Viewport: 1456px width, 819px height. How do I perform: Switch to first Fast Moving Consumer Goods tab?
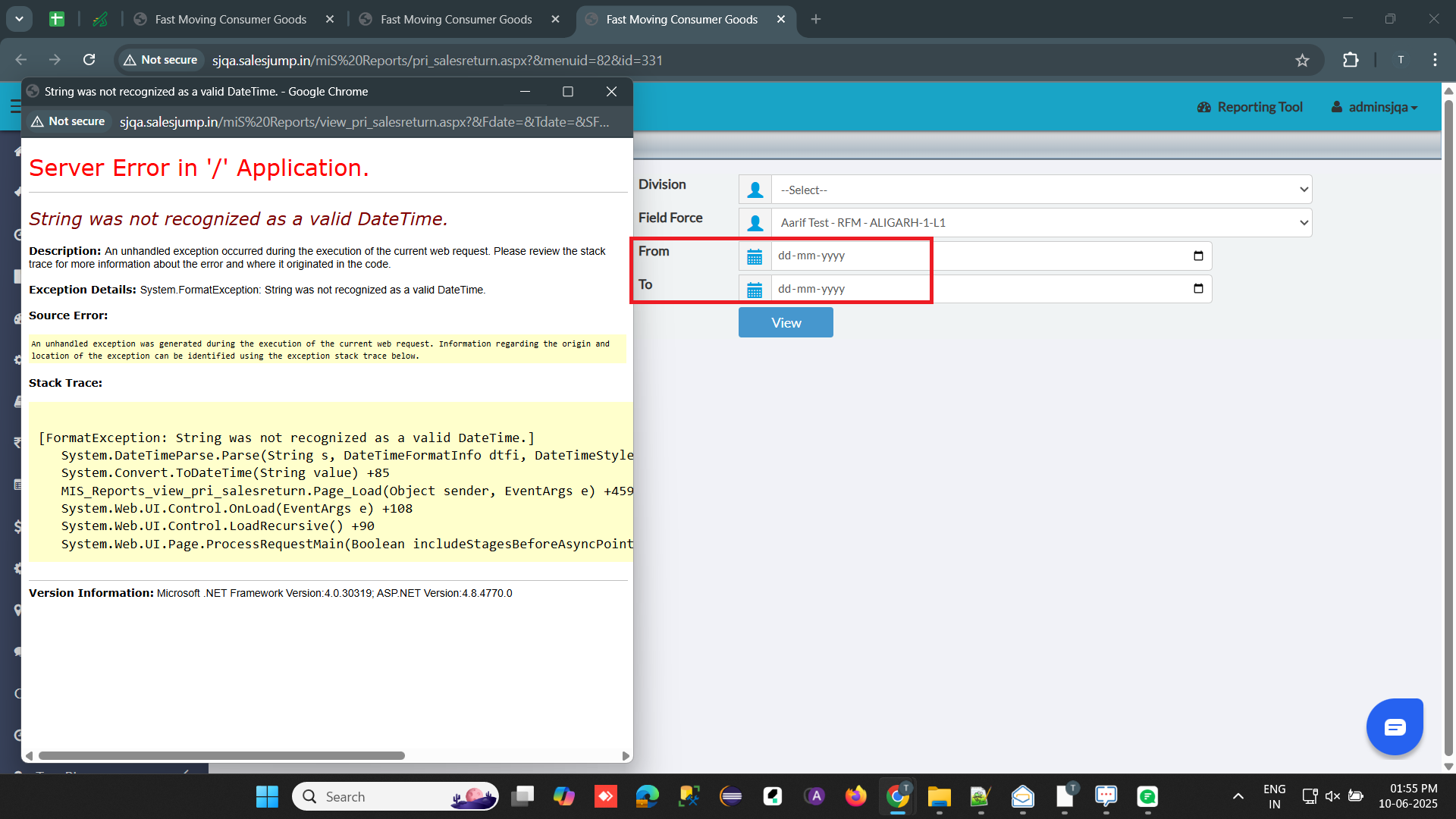pyautogui.click(x=231, y=19)
